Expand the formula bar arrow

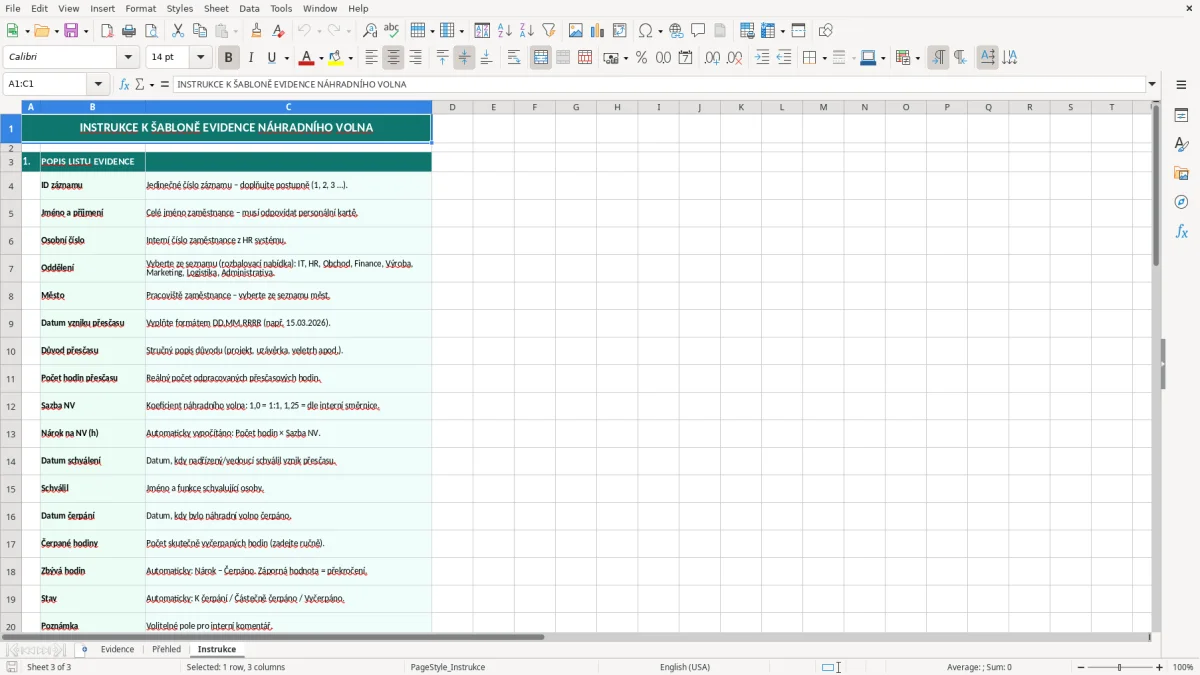tap(1152, 84)
